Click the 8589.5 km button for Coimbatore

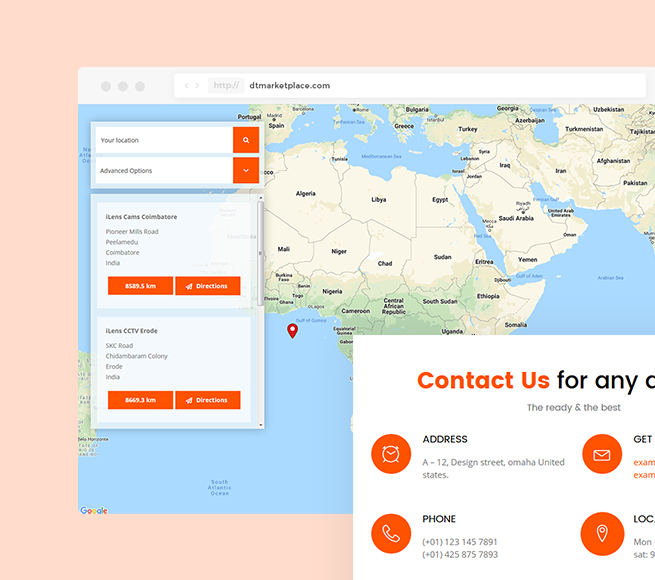click(140, 286)
